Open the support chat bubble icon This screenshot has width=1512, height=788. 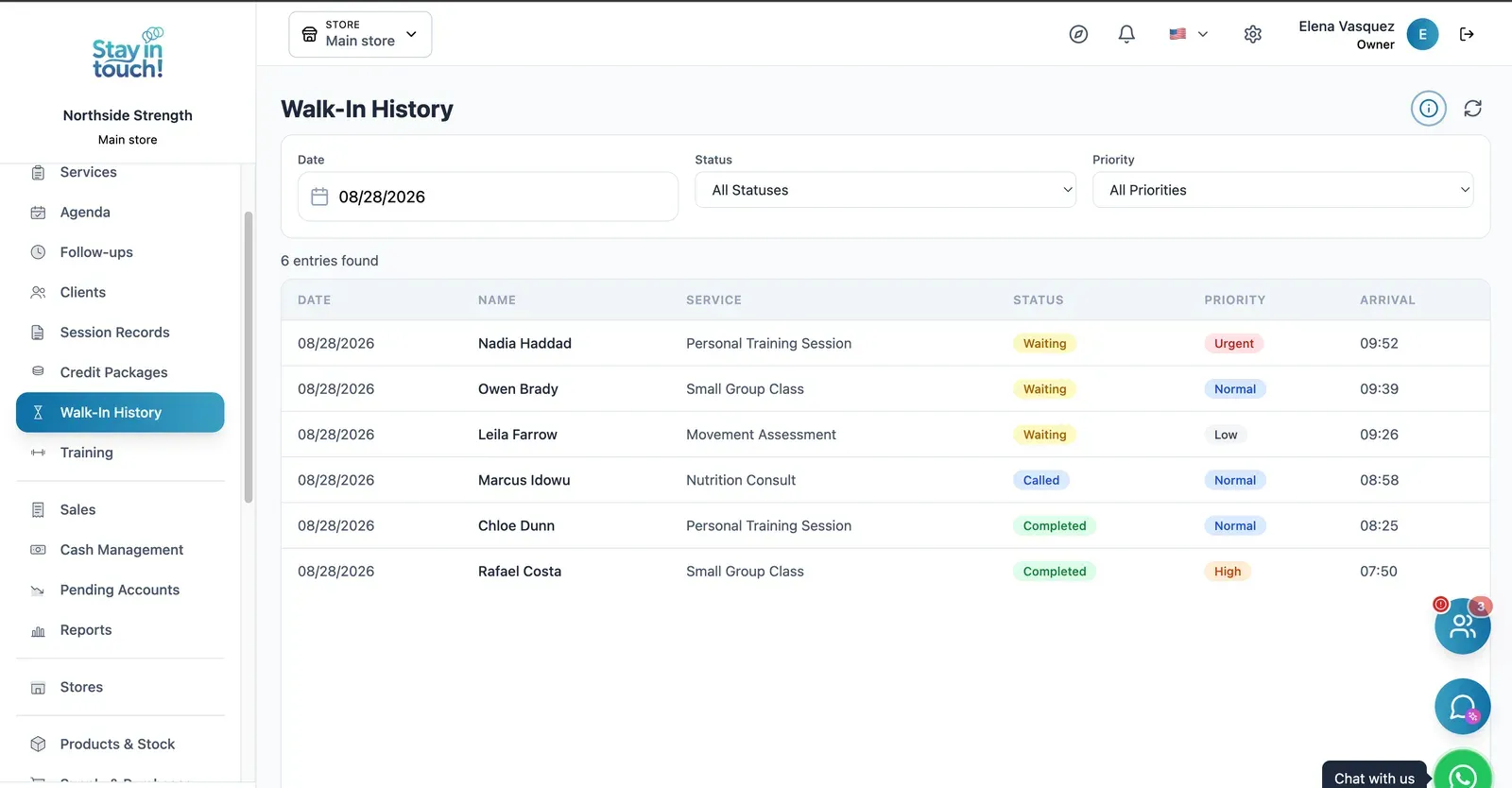1462,707
